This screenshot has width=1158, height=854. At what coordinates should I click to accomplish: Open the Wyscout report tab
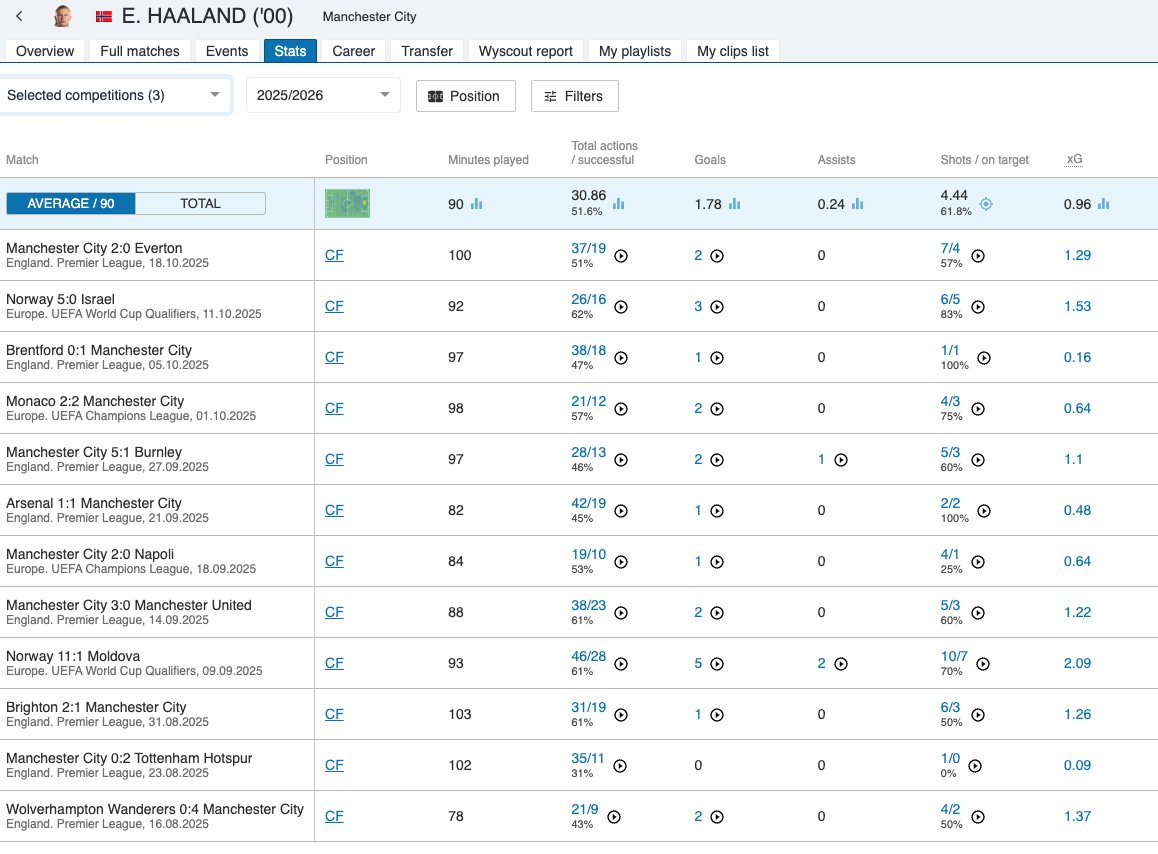click(526, 51)
